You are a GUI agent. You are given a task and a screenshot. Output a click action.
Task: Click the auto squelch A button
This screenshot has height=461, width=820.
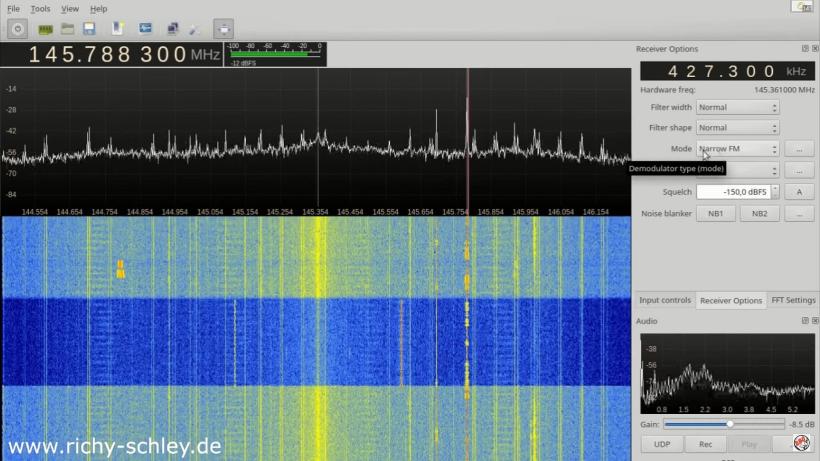(799, 192)
